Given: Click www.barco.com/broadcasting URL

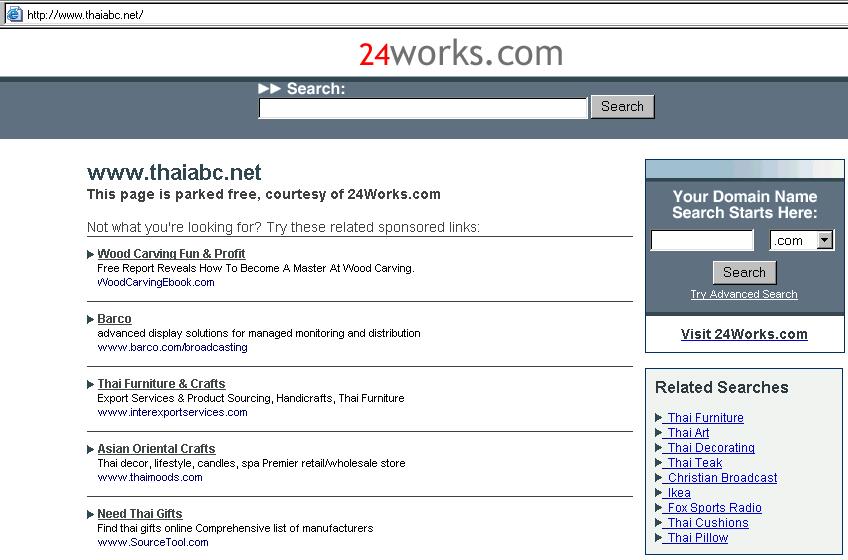Looking at the screenshot, I should point(173,347).
